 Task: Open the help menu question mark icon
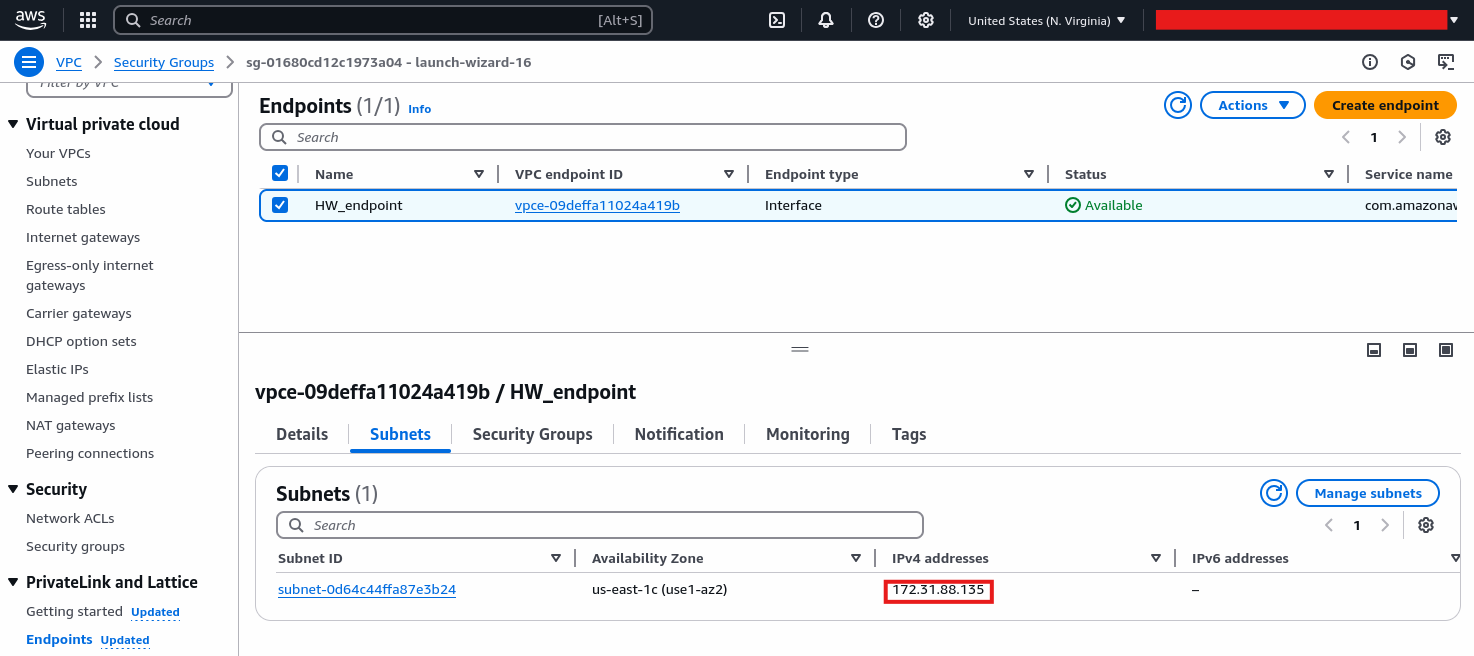point(876,19)
